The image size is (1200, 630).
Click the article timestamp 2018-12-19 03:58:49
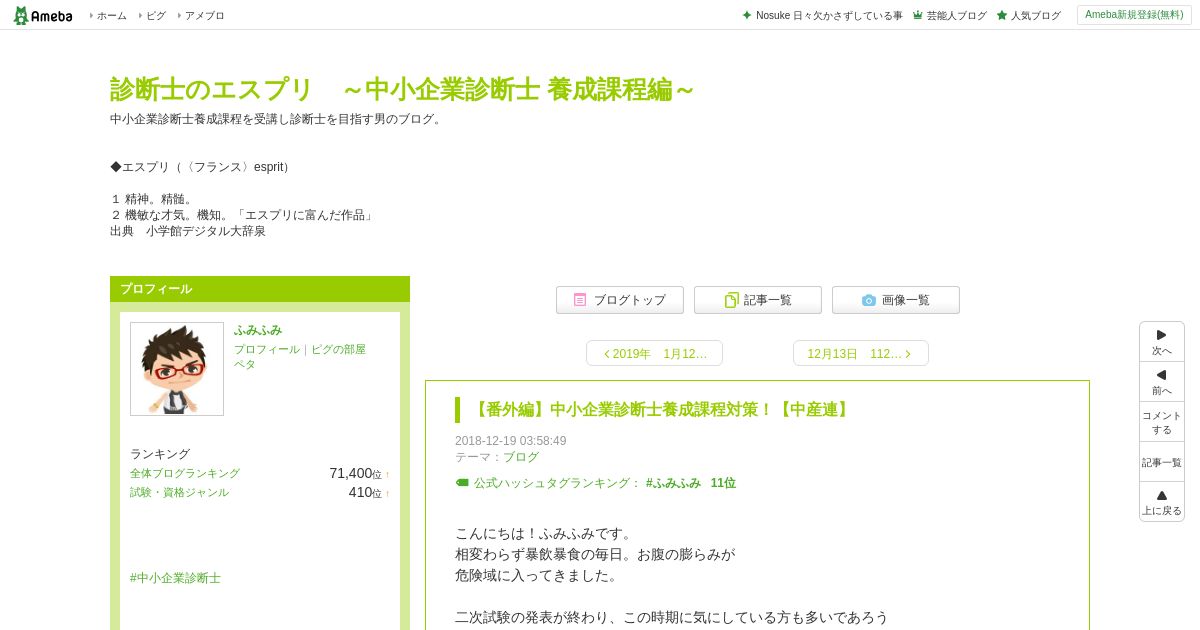511,441
